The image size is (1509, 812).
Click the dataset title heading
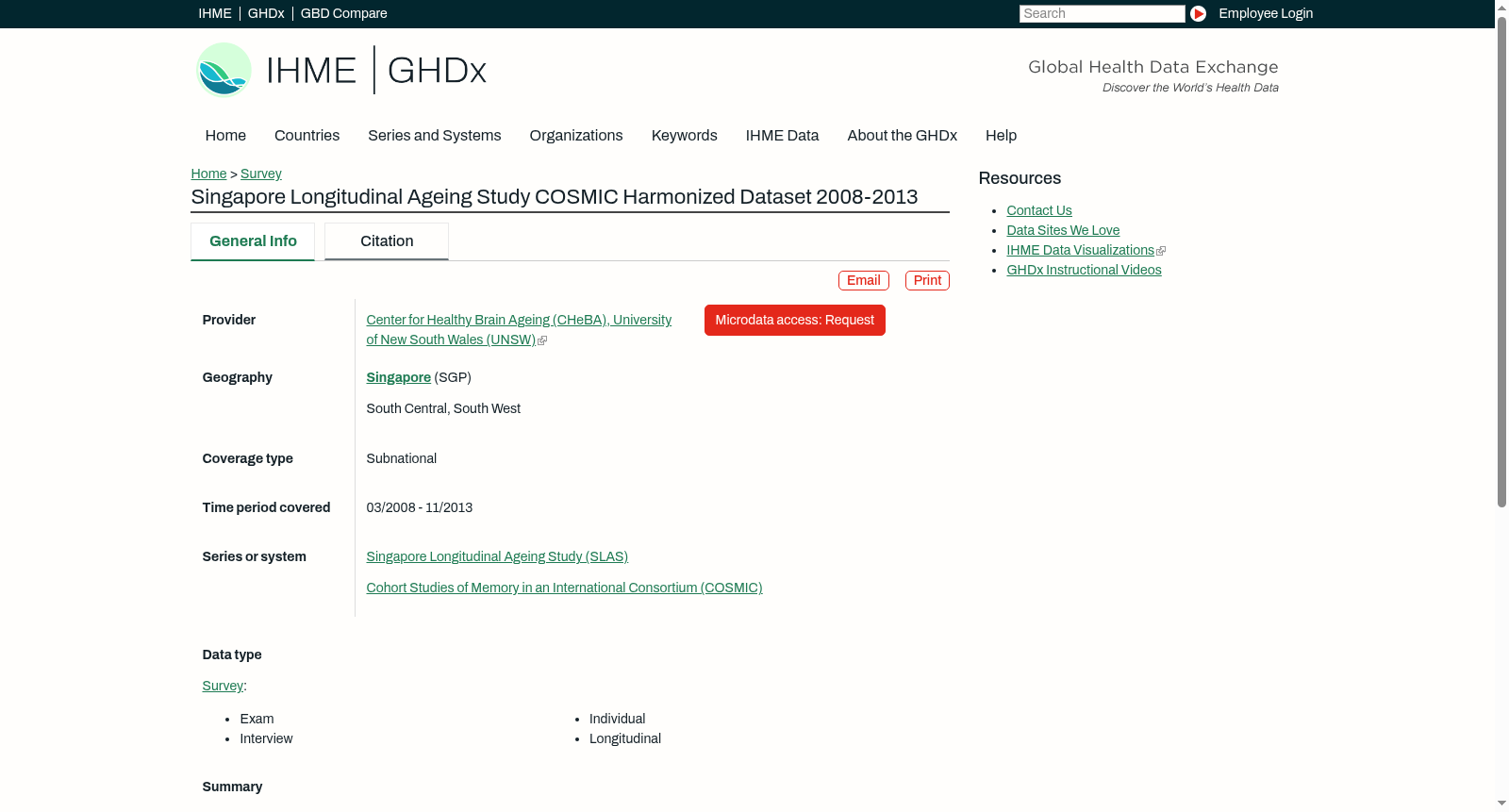click(x=555, y=197)
